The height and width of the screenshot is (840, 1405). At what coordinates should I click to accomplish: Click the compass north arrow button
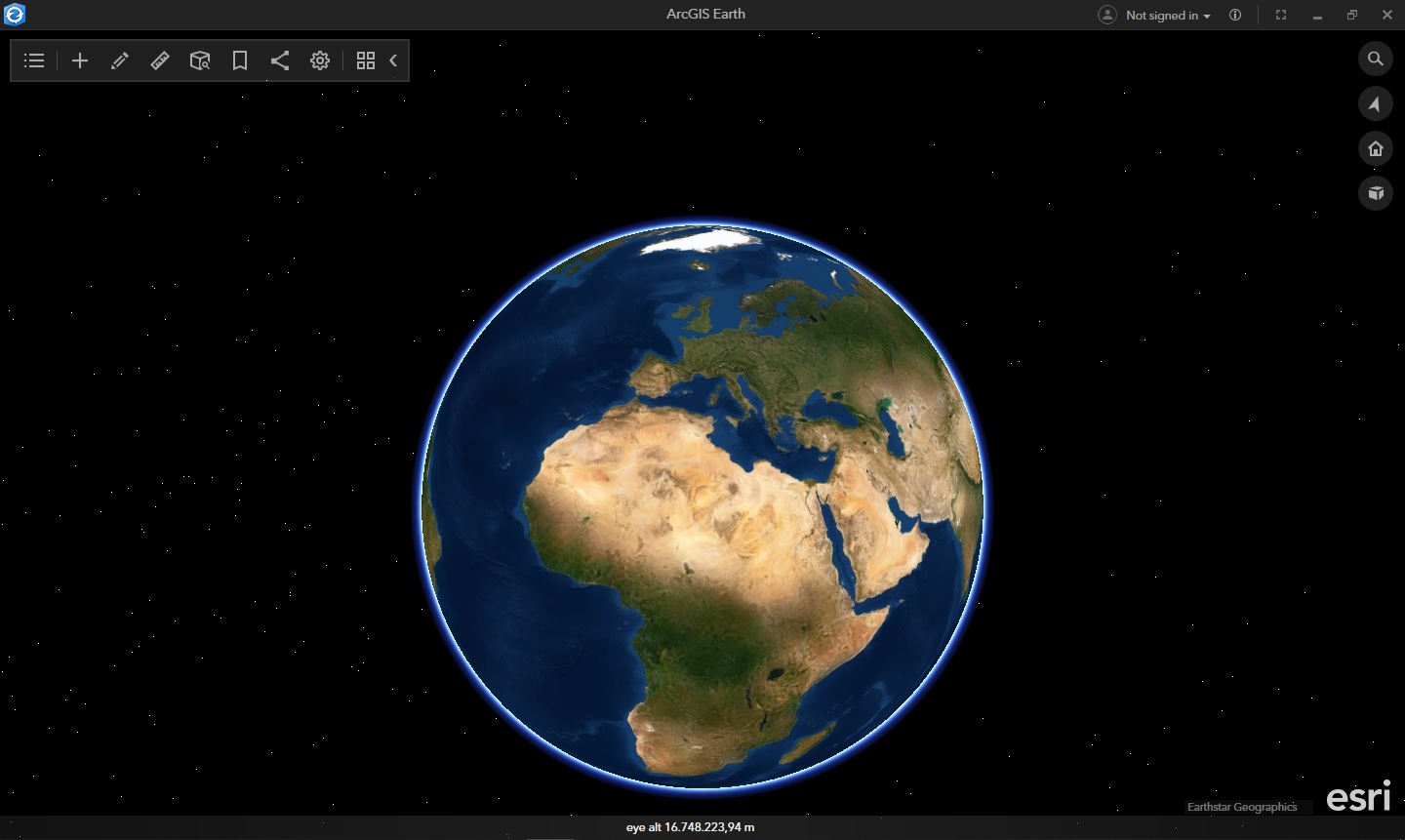click(1376, 103)
